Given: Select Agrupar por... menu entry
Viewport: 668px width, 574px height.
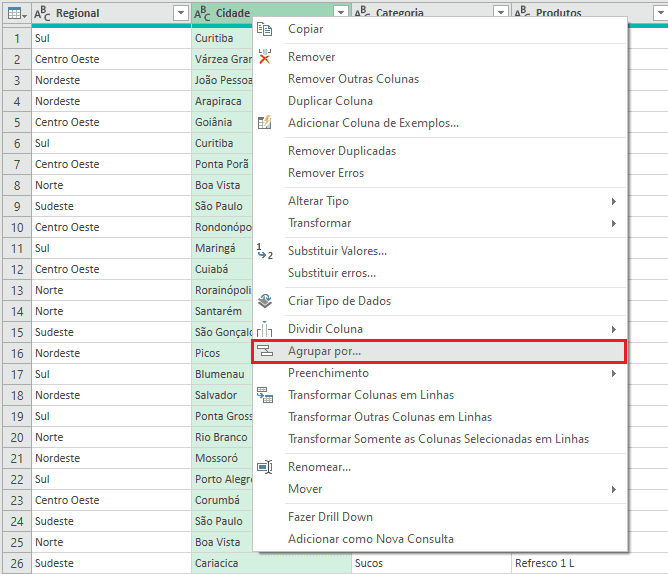Looking at the screenshot, I should pos(440,351).
